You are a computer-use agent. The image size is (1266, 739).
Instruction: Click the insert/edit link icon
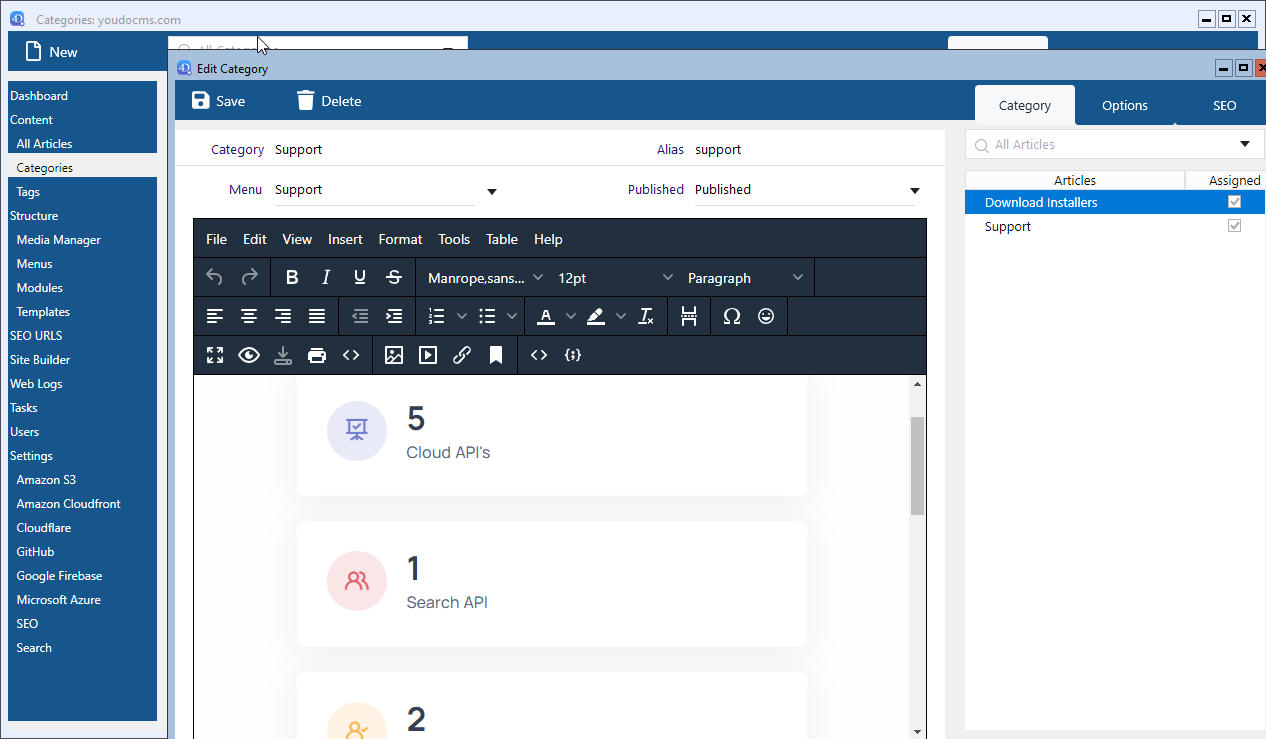(x=462, y=355)
